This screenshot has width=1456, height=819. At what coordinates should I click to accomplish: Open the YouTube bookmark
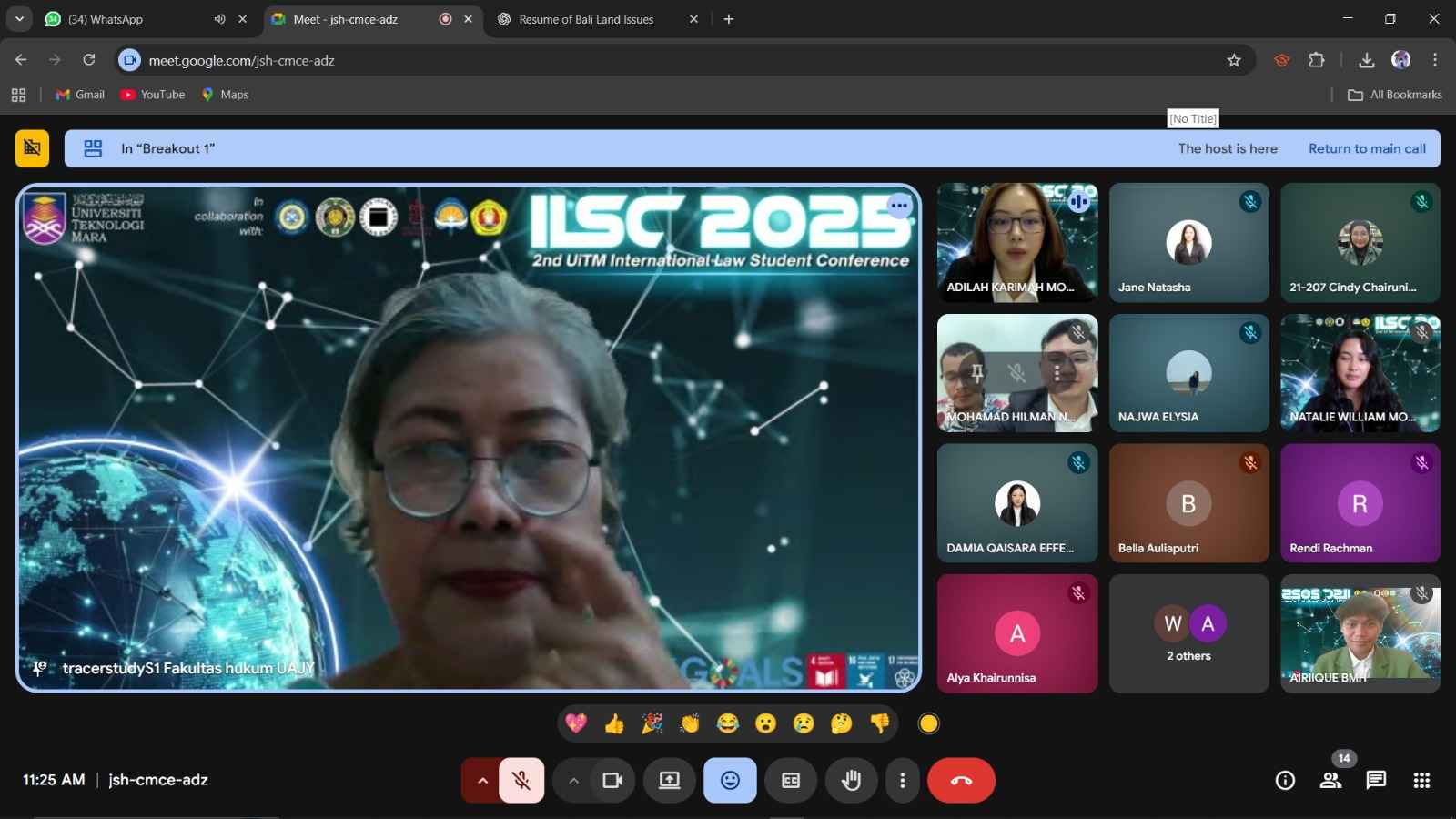click(153, 95)
